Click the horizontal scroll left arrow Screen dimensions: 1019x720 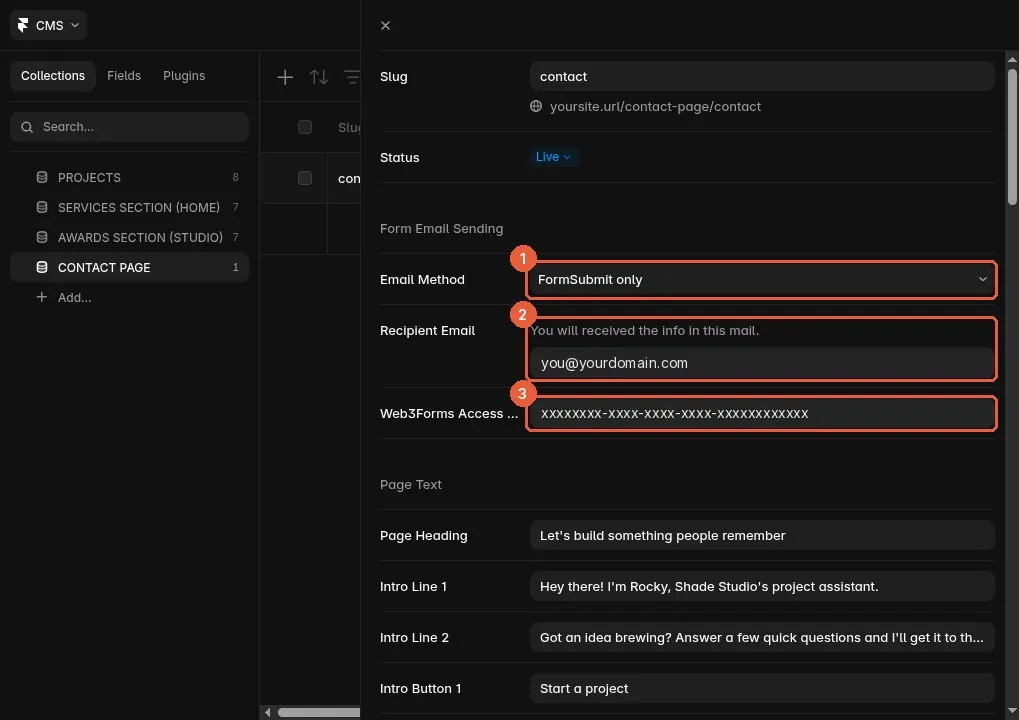[x=268, y=712]
